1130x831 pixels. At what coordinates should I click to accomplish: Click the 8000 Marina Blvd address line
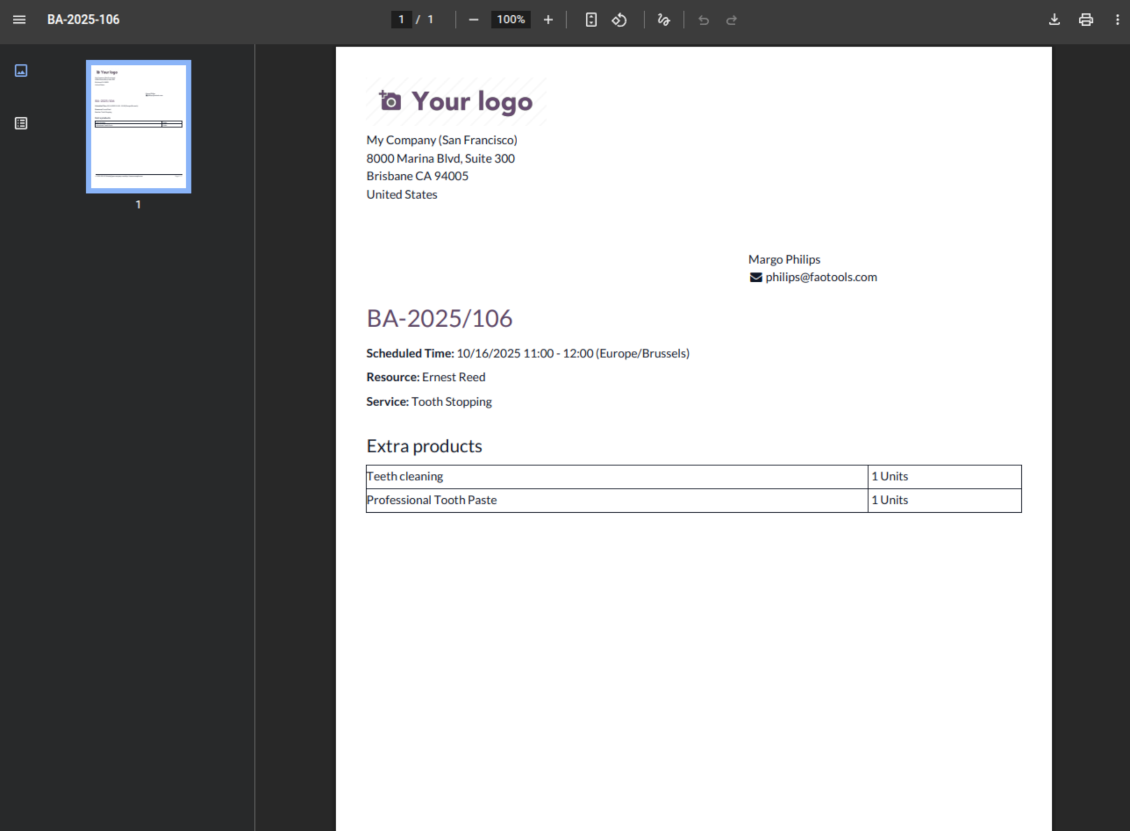tap(440, 159)
